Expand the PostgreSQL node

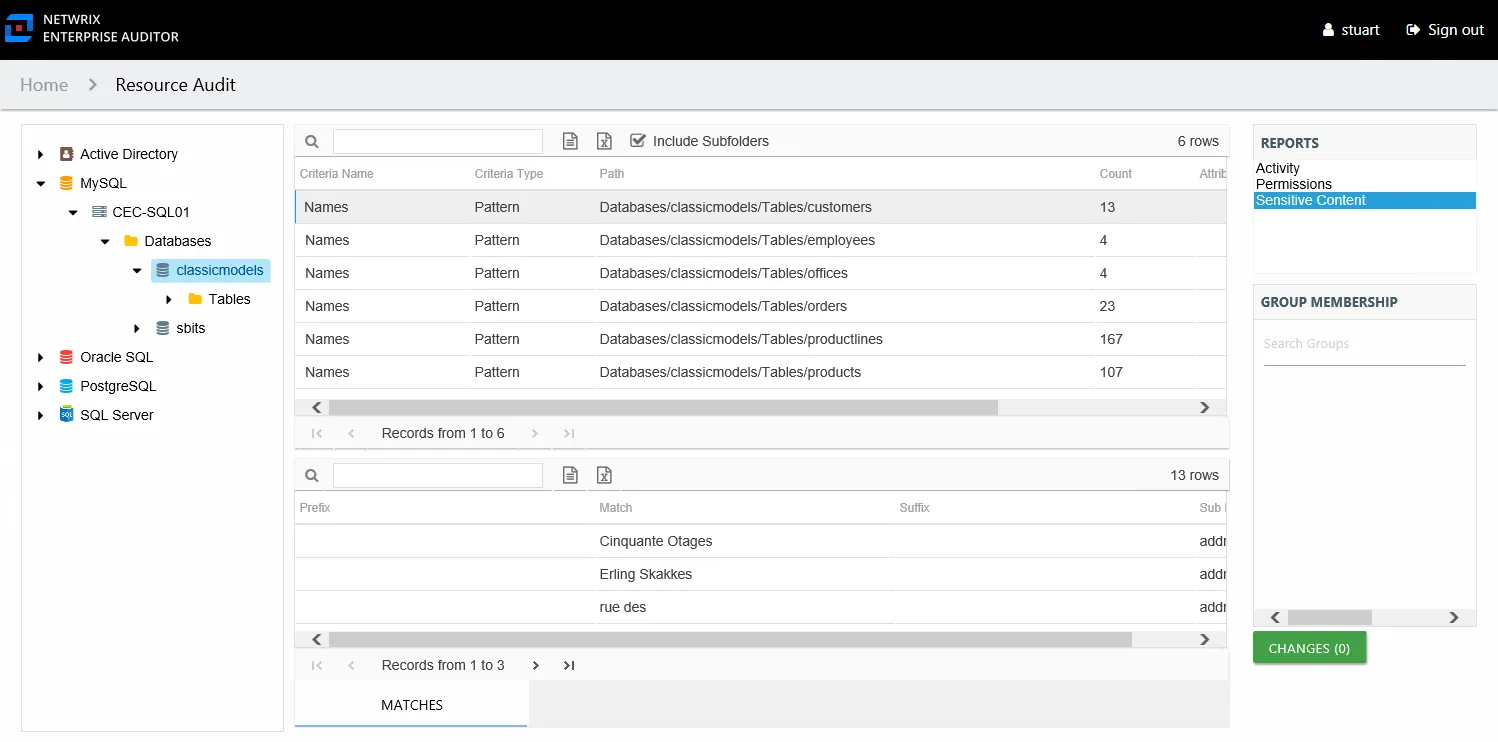[40, 386]
